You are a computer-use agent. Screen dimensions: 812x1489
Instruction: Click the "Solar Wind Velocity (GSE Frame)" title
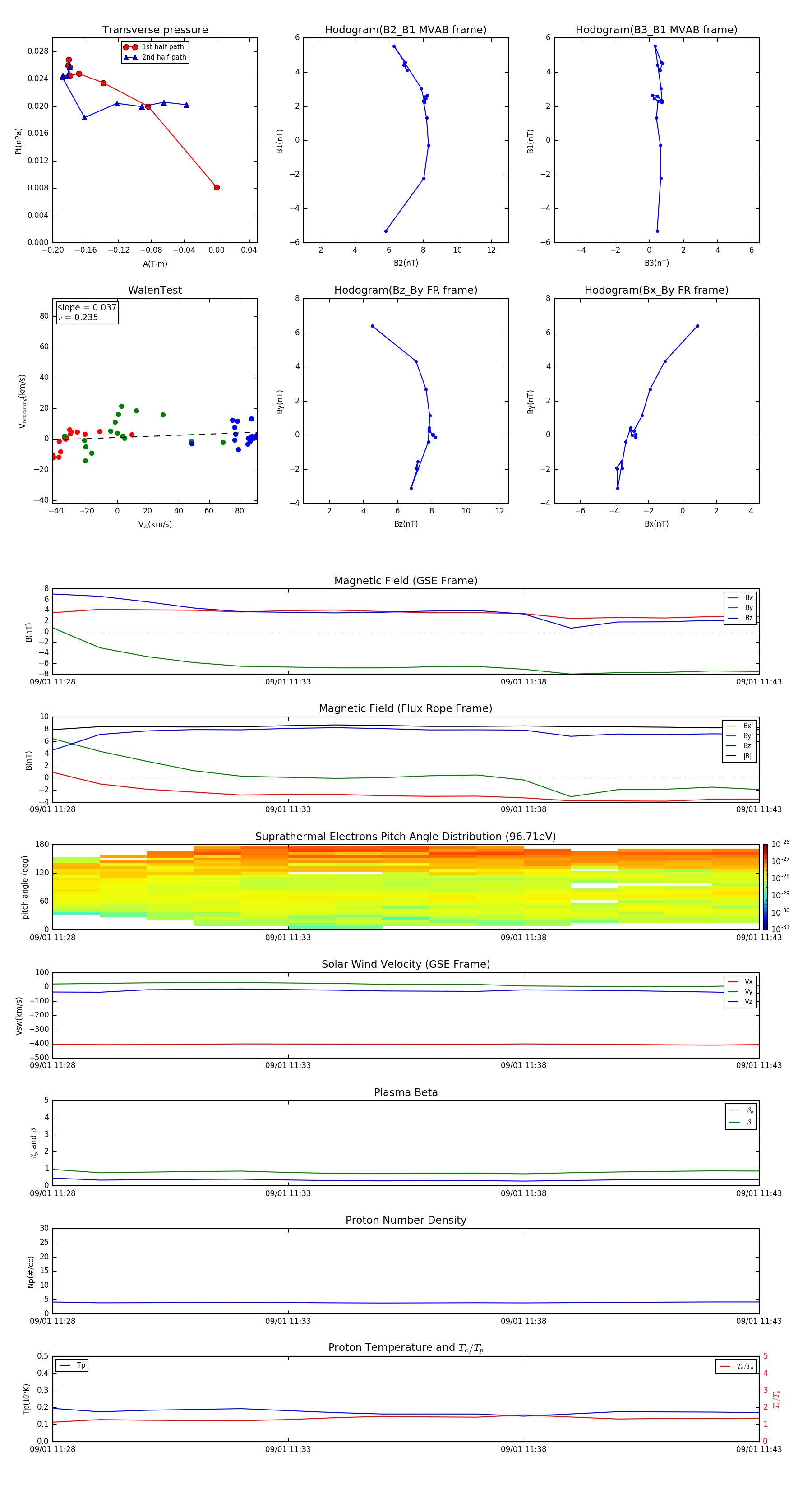click(406, 965)
